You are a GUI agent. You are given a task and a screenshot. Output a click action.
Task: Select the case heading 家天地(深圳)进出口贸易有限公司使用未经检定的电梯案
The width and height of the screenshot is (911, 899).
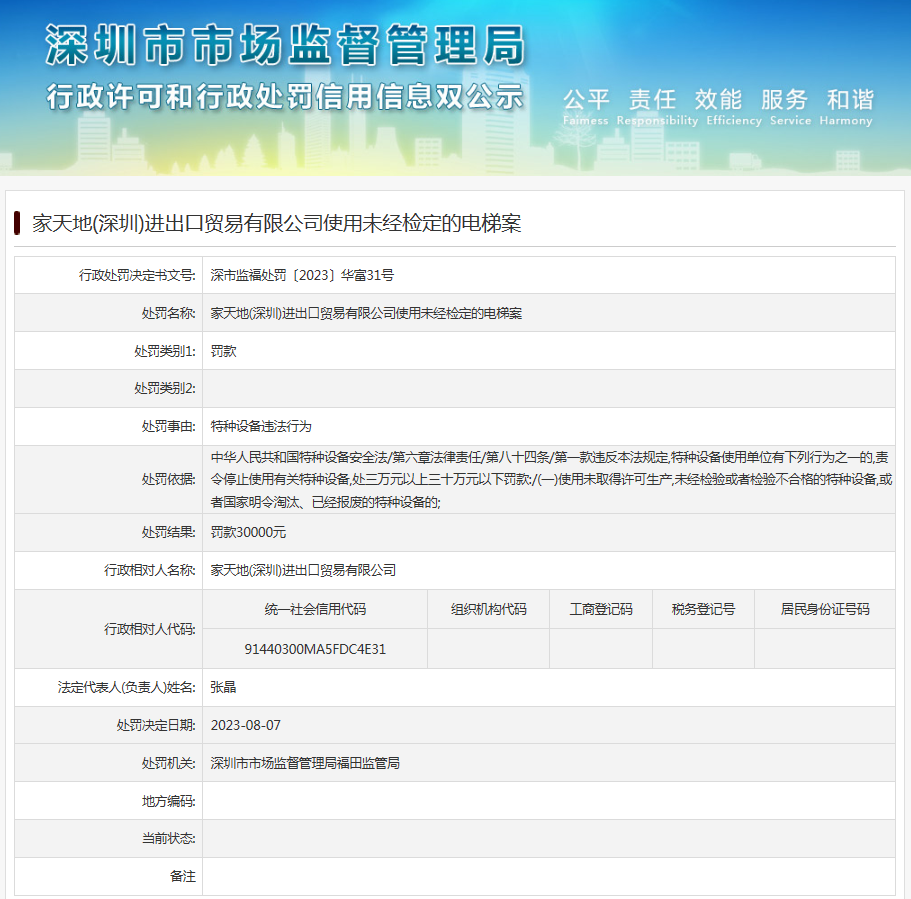tap(277, 223)
